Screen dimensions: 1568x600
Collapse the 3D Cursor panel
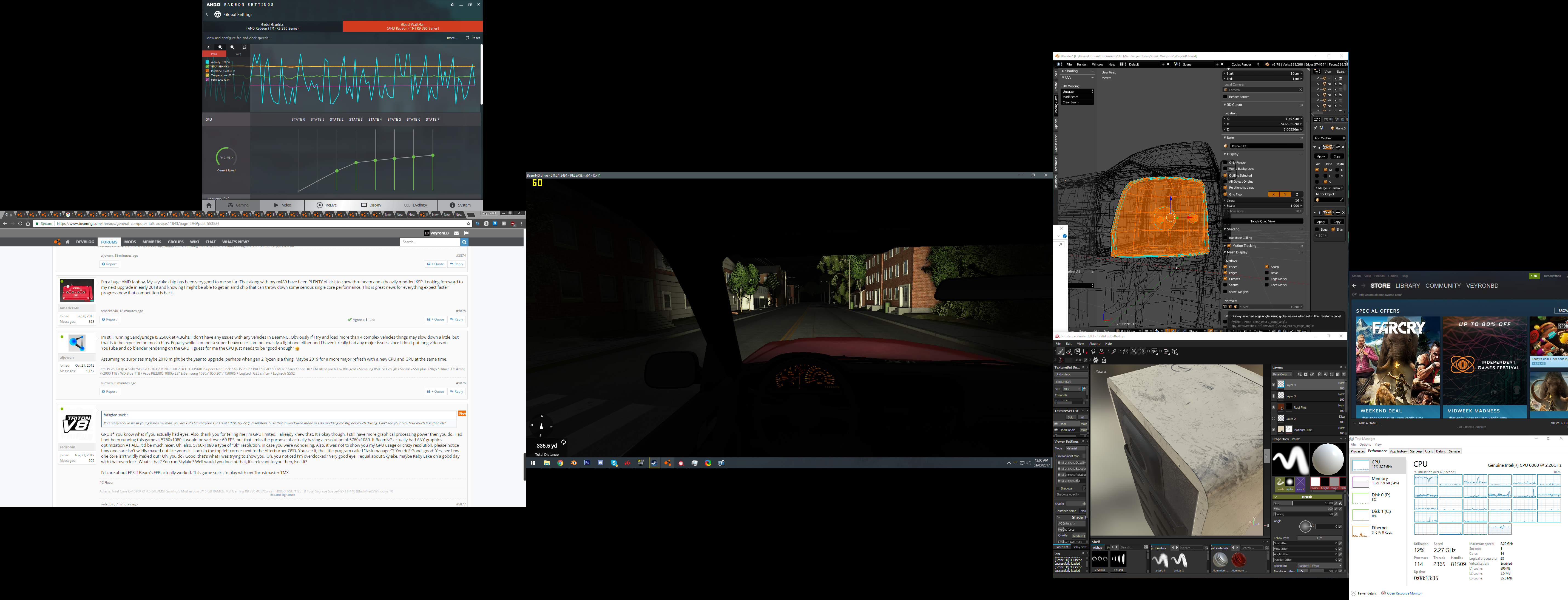pos(1225,105)
